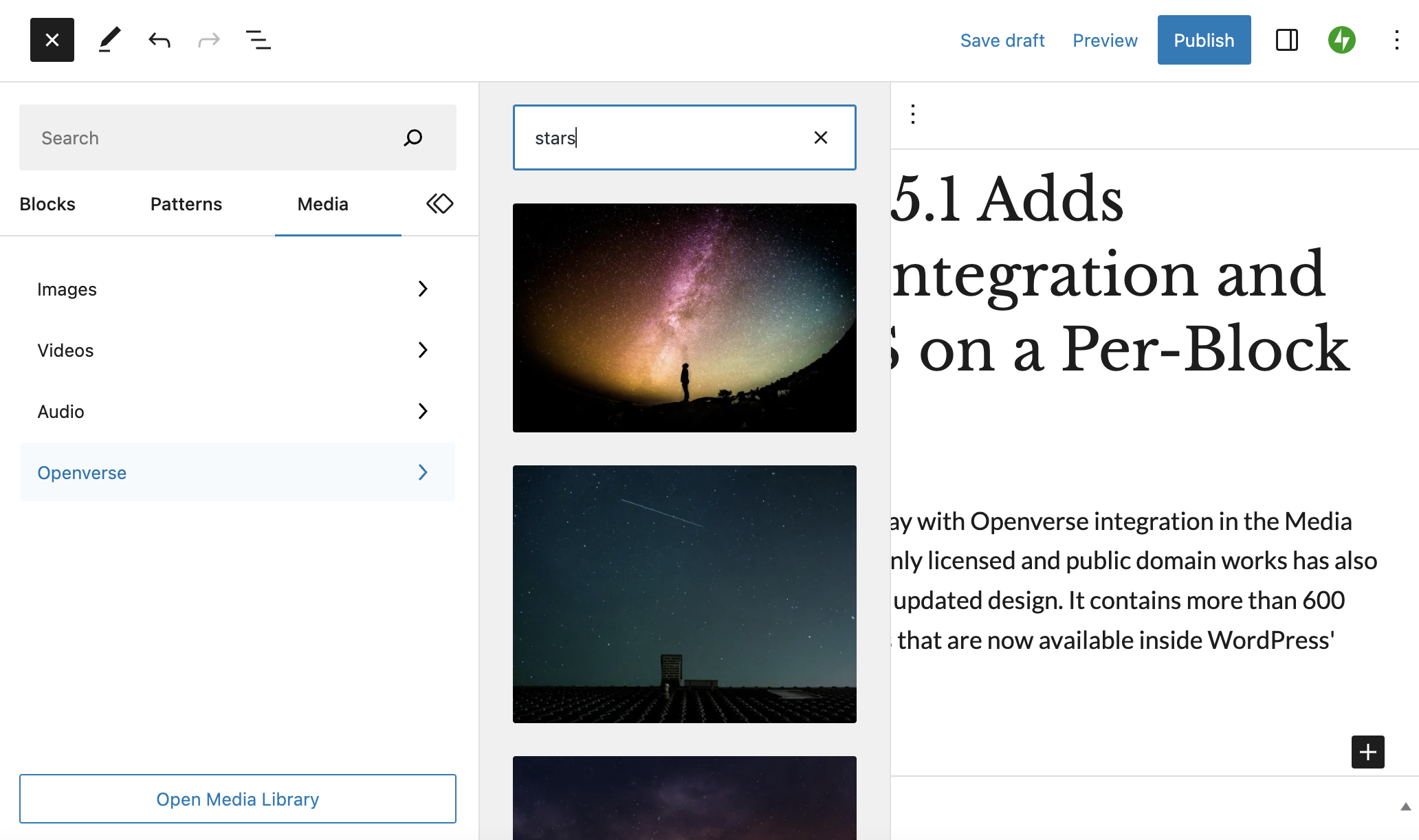
Task: Open the Jetpack plugin panel
Action: 1341,40
